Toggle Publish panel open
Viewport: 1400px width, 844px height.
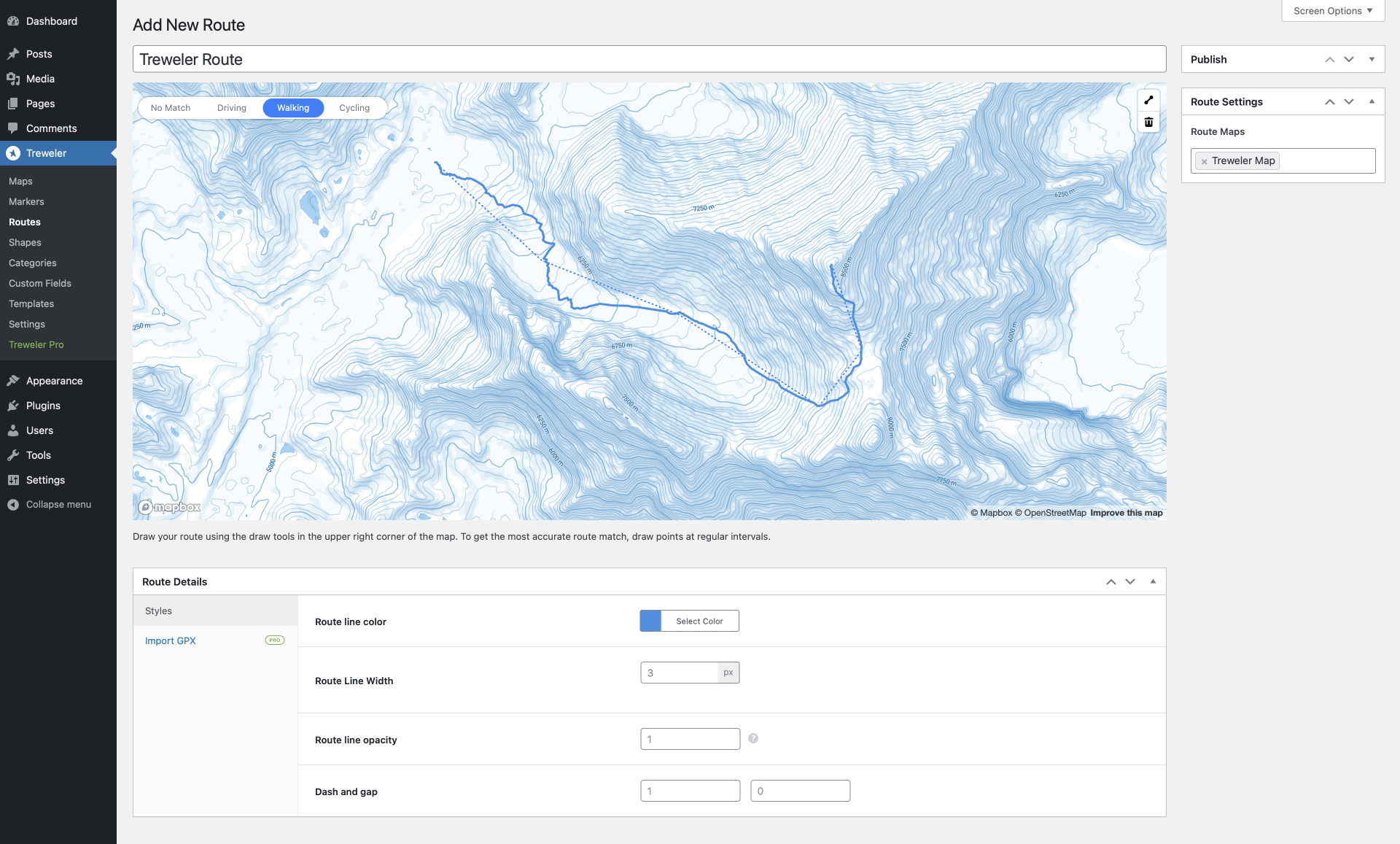(1372, 60)
